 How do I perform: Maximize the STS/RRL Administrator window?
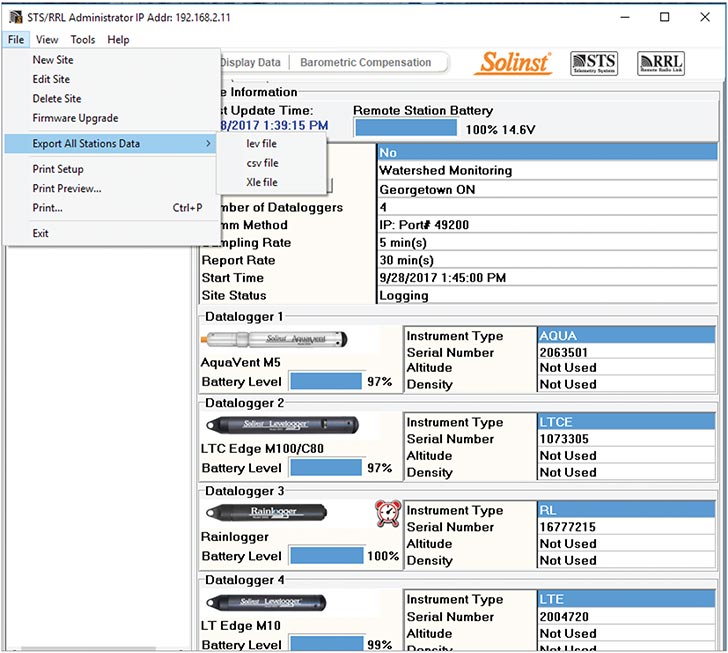(x=665, y=17)
